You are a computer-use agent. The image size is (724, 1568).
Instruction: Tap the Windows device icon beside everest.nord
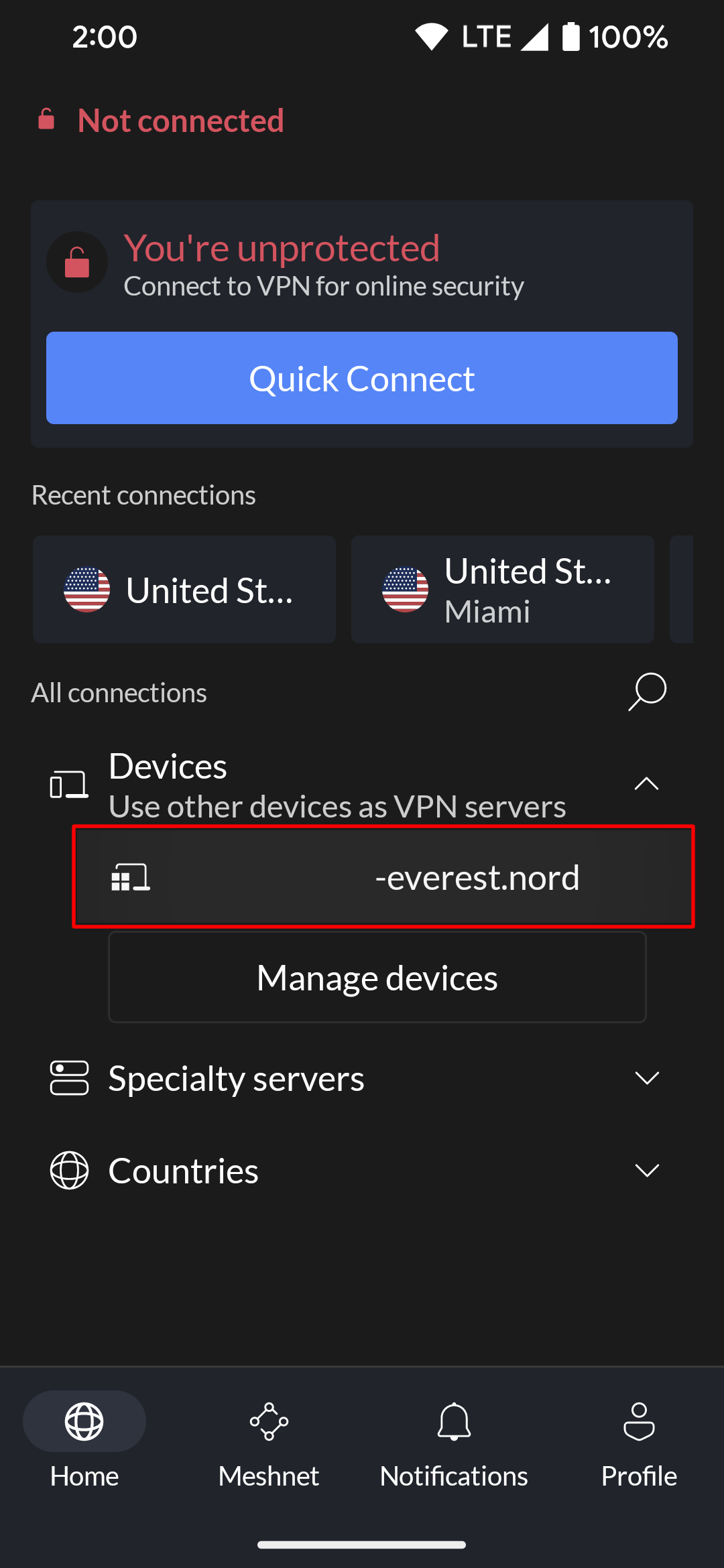coord(131,877)
